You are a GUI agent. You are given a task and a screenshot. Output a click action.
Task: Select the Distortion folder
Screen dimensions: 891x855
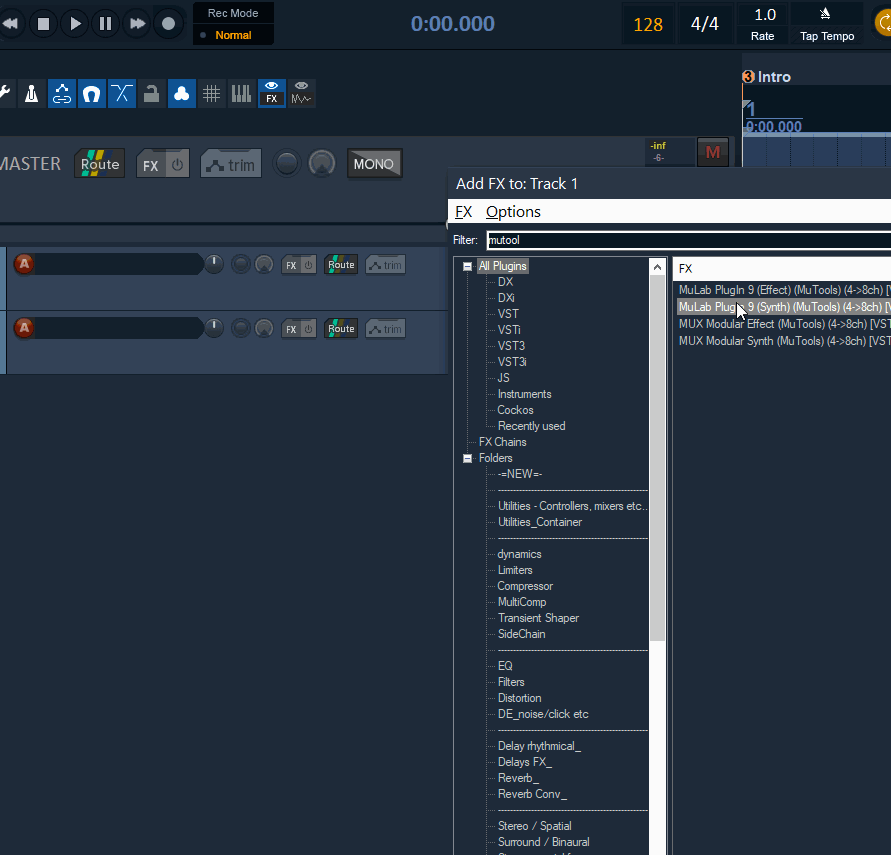[x=519, y=698]
